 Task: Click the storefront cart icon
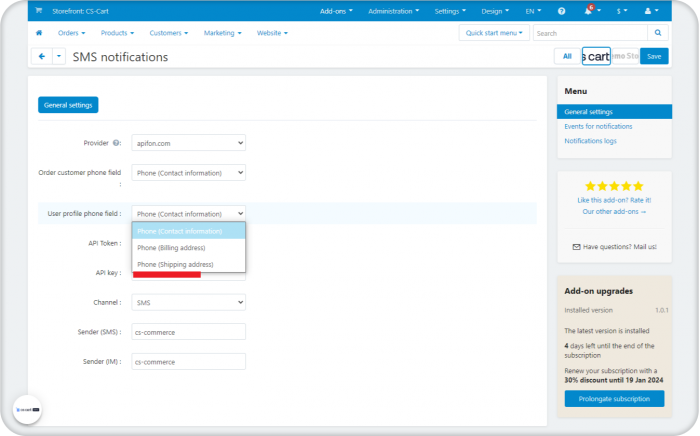[39, 11]
